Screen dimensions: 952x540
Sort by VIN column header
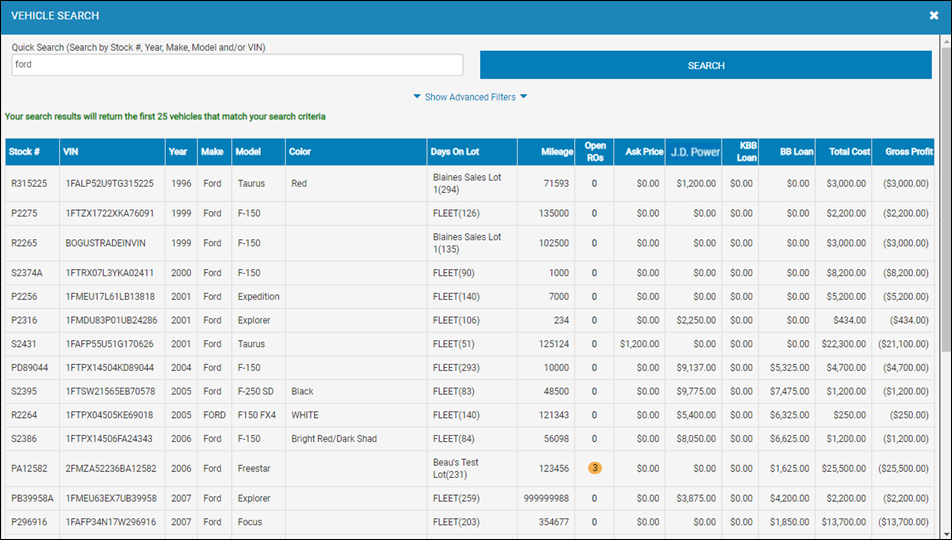pyautogui.click(x=112, y=152)
